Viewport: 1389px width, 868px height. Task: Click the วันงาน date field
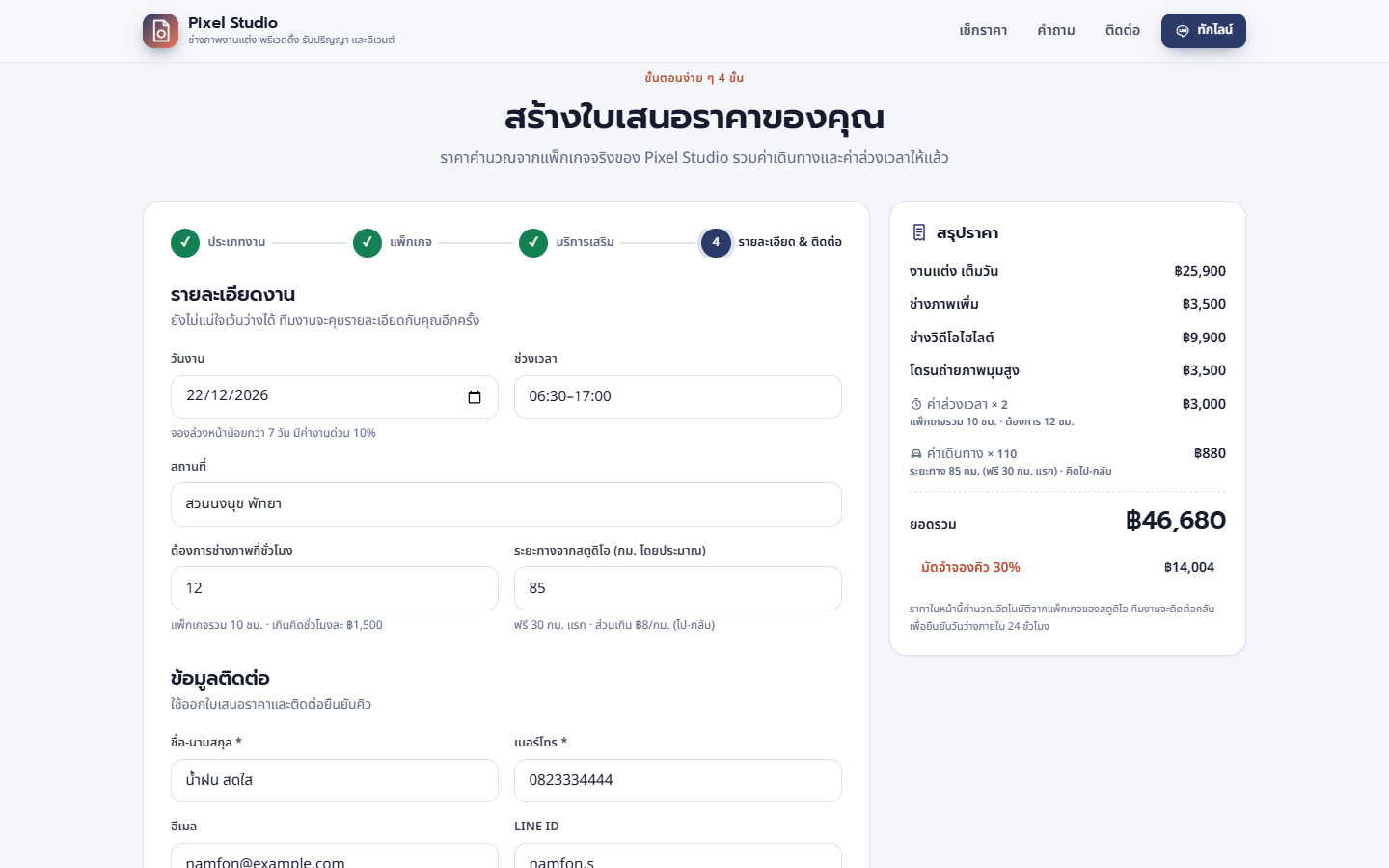(335, 396)
